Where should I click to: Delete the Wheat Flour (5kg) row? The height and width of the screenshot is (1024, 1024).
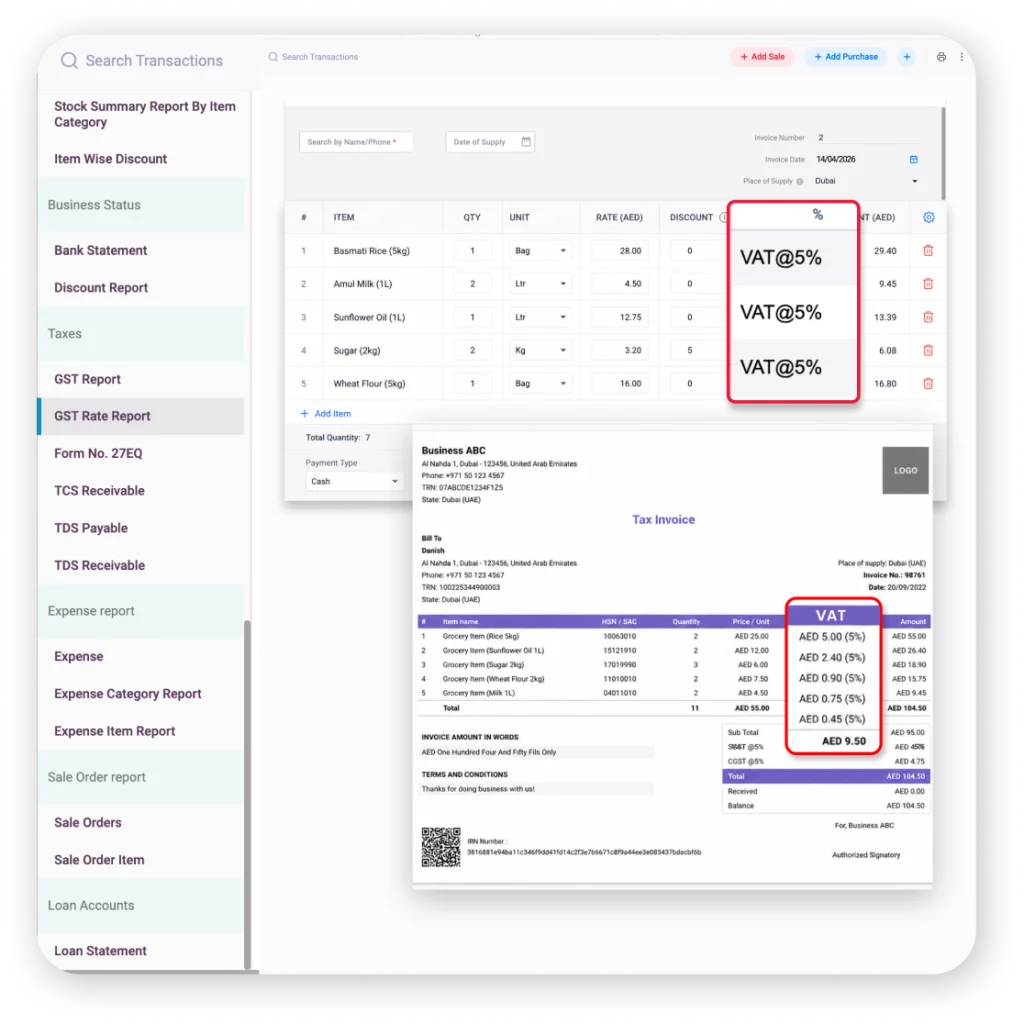(928, 384)
